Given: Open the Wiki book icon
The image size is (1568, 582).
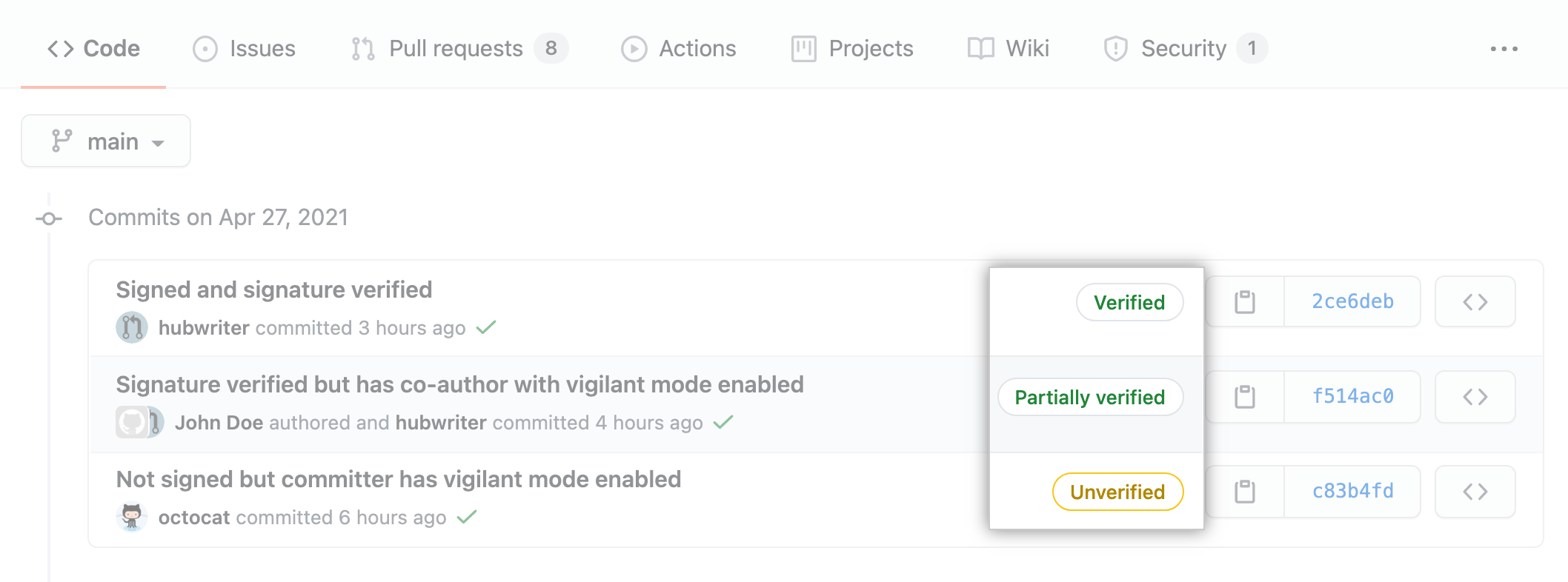Looking at the screenshot, I should tap(980, 48).
